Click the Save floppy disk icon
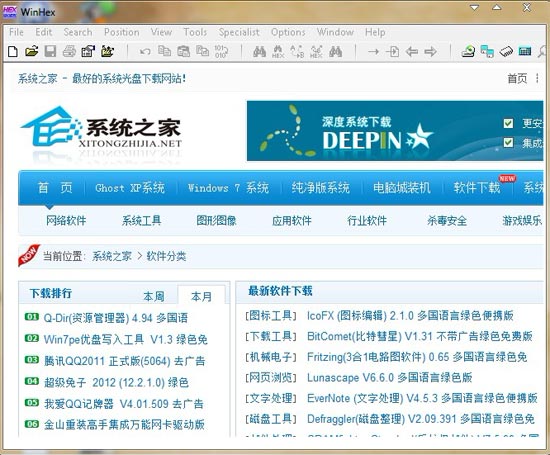This screenshot has height=455, width=550. point(50,52)
